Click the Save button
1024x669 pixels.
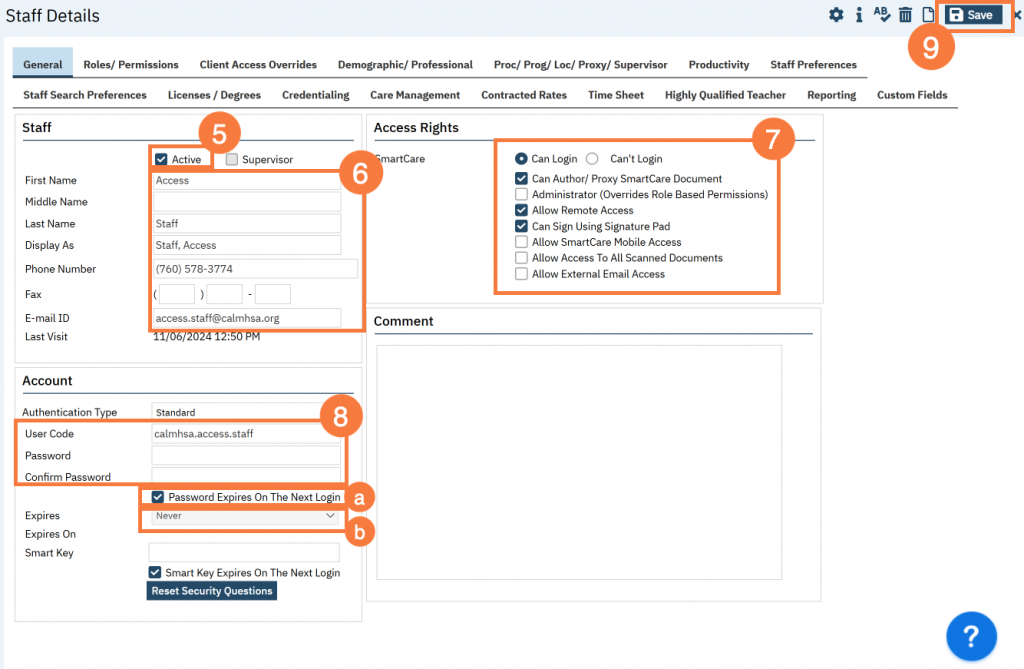(x=973, y=15)
